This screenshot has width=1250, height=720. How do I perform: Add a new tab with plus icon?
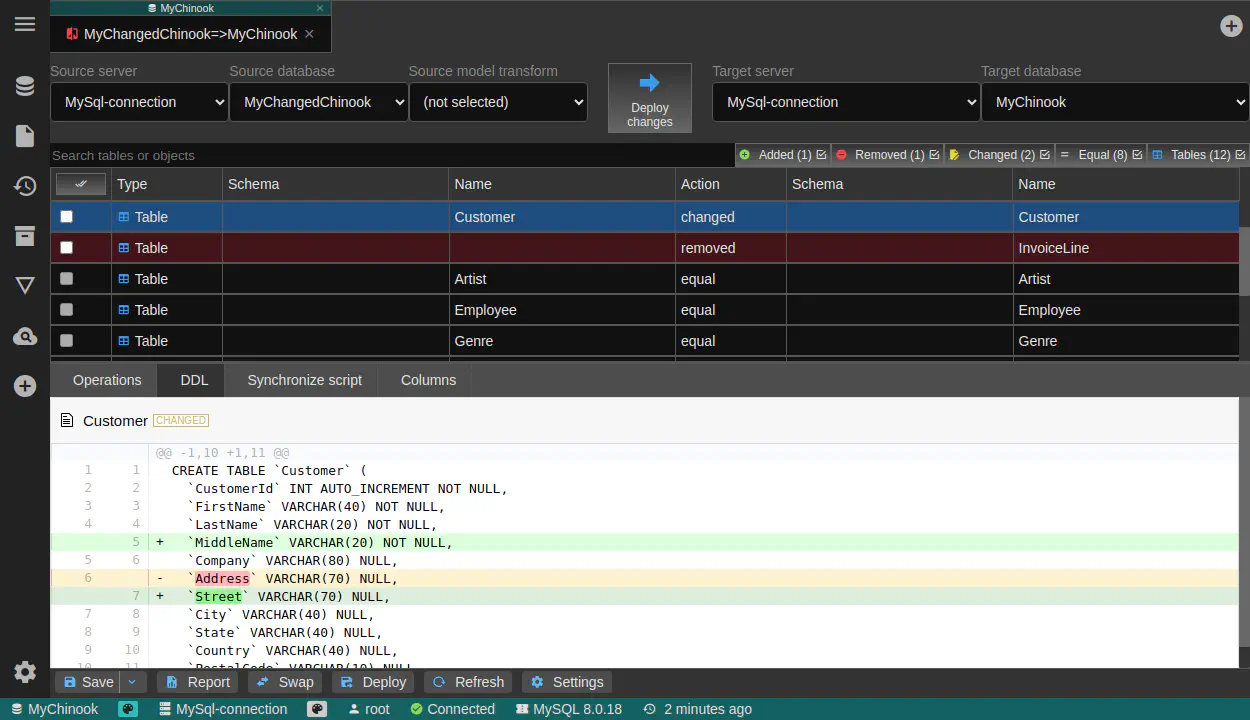click(x=1231, y=26)
